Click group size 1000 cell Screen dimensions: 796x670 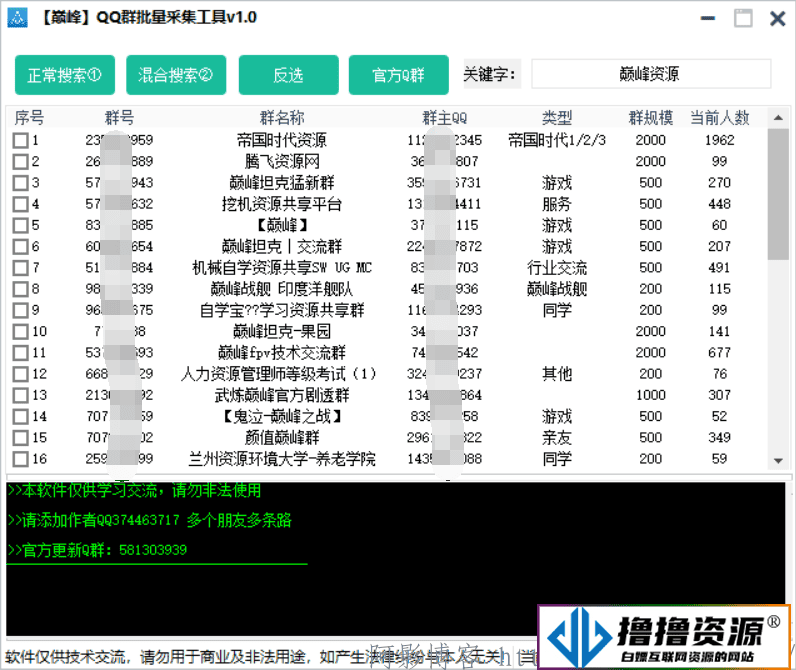[651, 395]
